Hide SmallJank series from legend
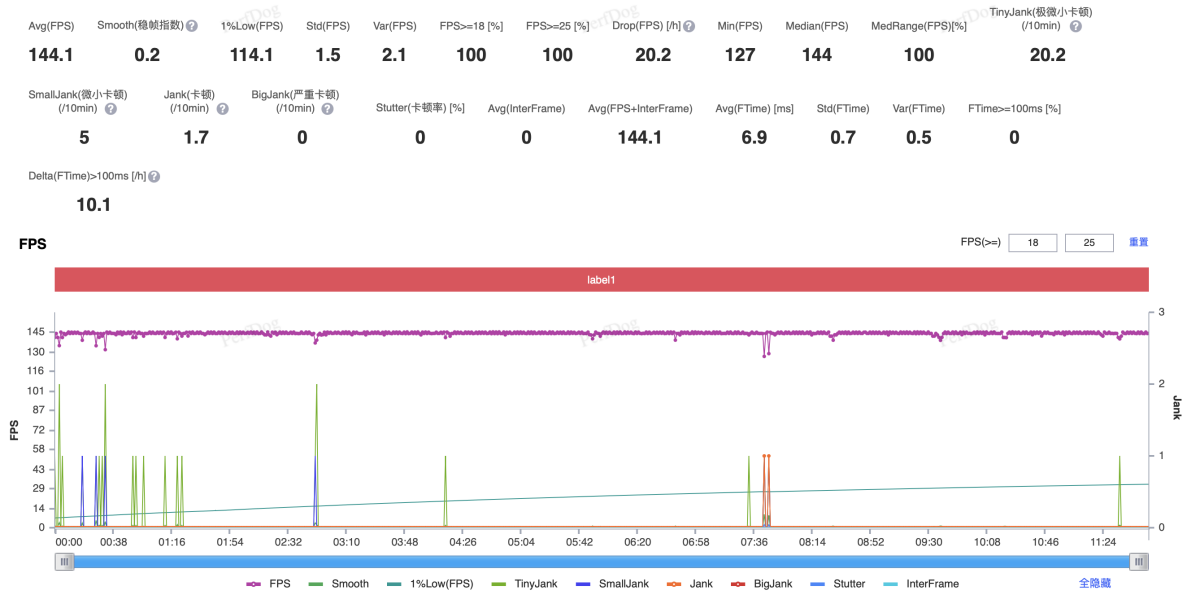 (612, 584)
